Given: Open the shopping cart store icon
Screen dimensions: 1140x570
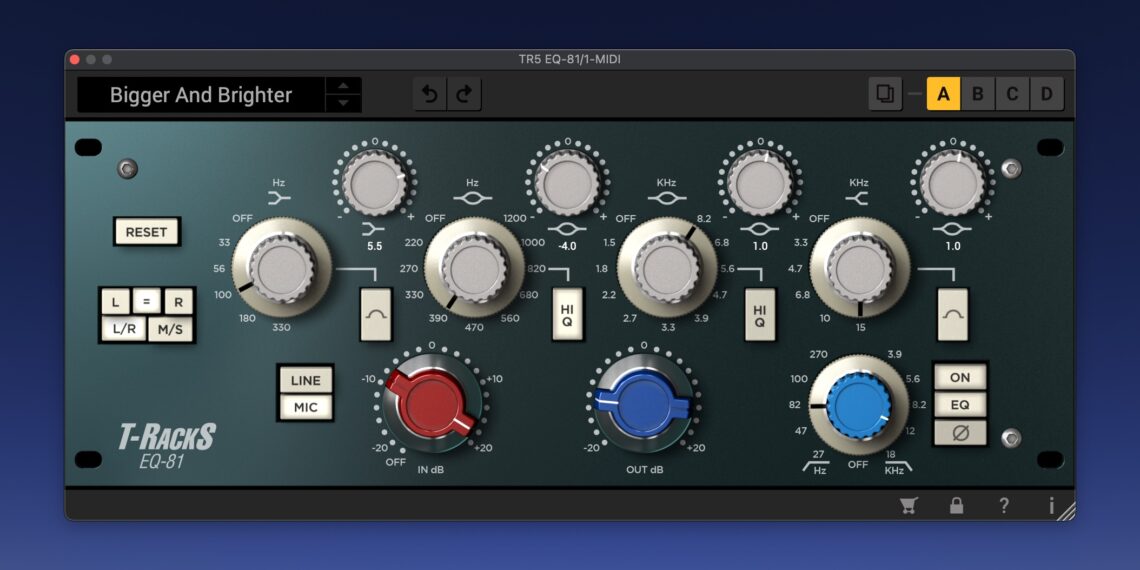Looking at the screenshot, I should point(908,505).
